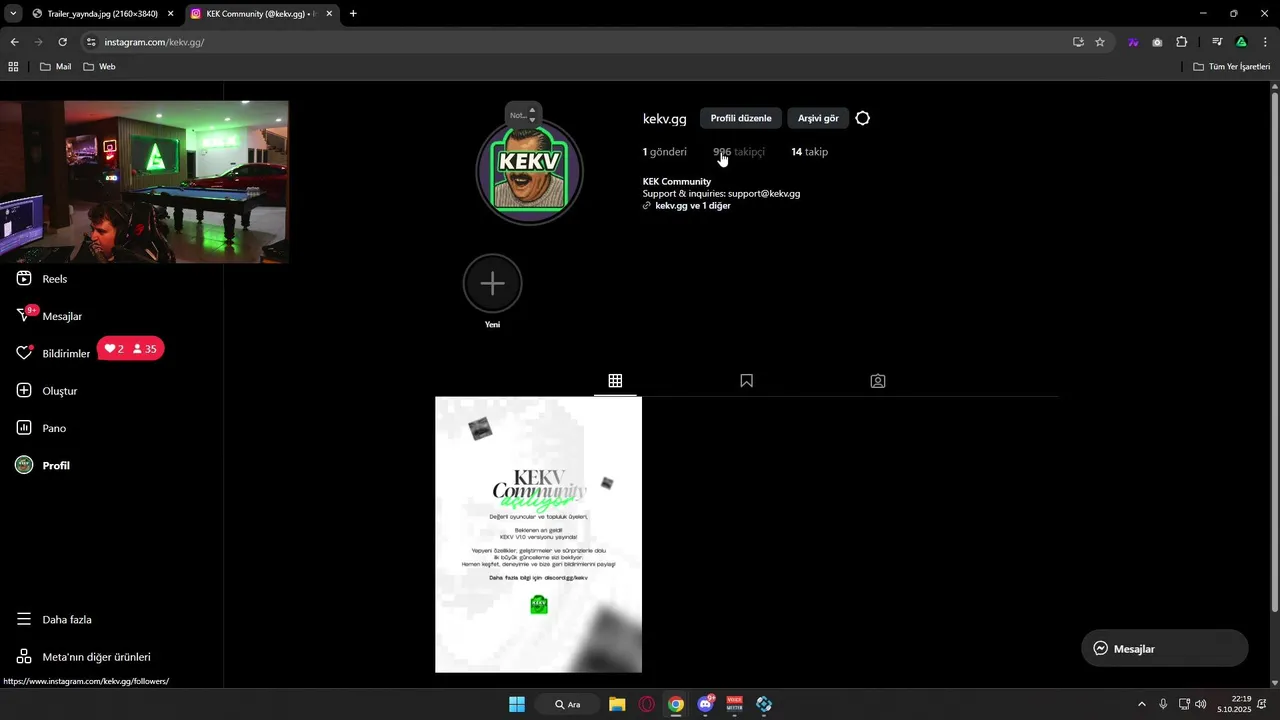This screenshot has height=720, width=1280.
Task: Show hidden system tray icons
Action: [x=1142, y=704]
